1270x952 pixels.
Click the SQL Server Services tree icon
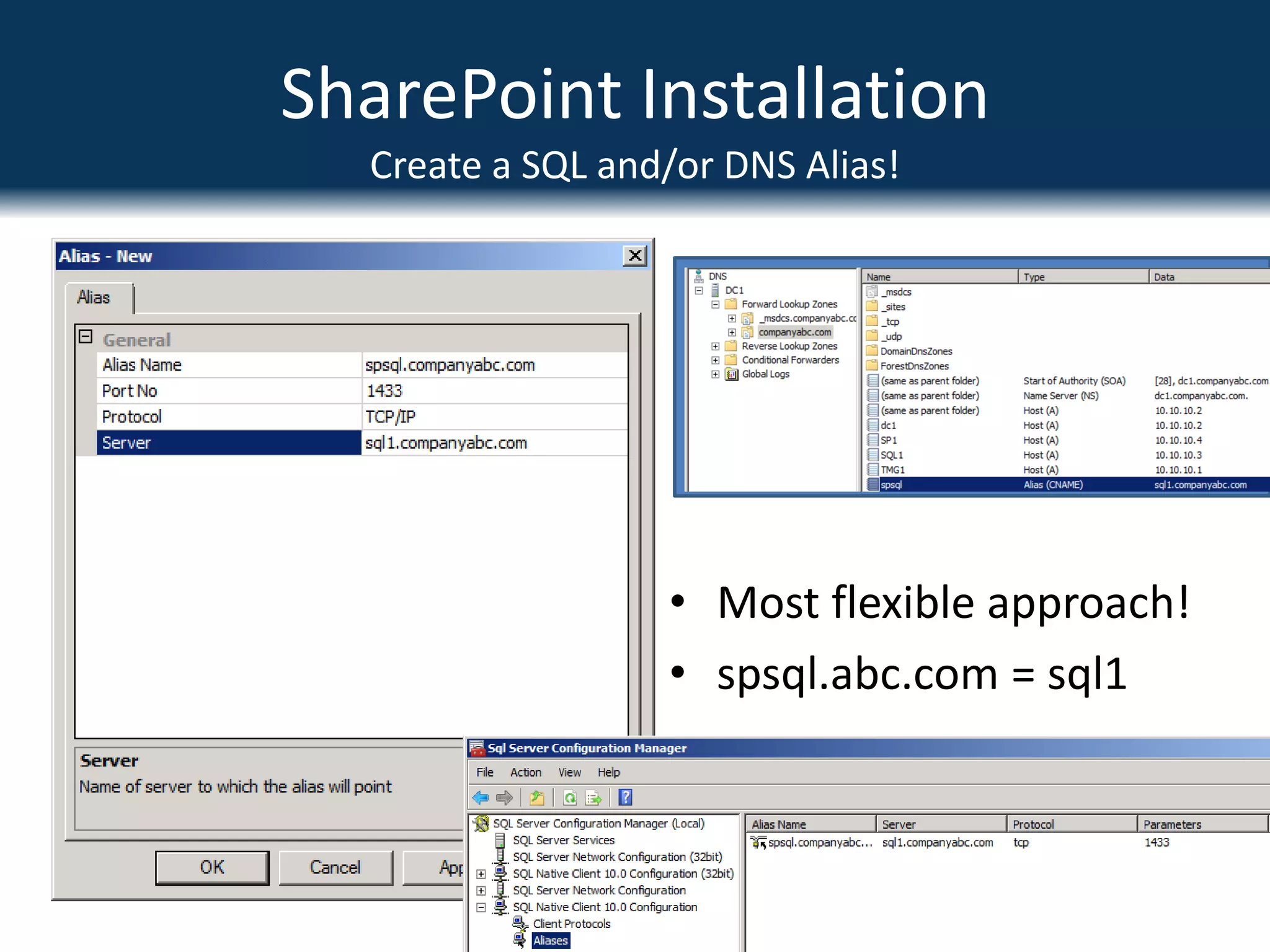coord(500,840)
